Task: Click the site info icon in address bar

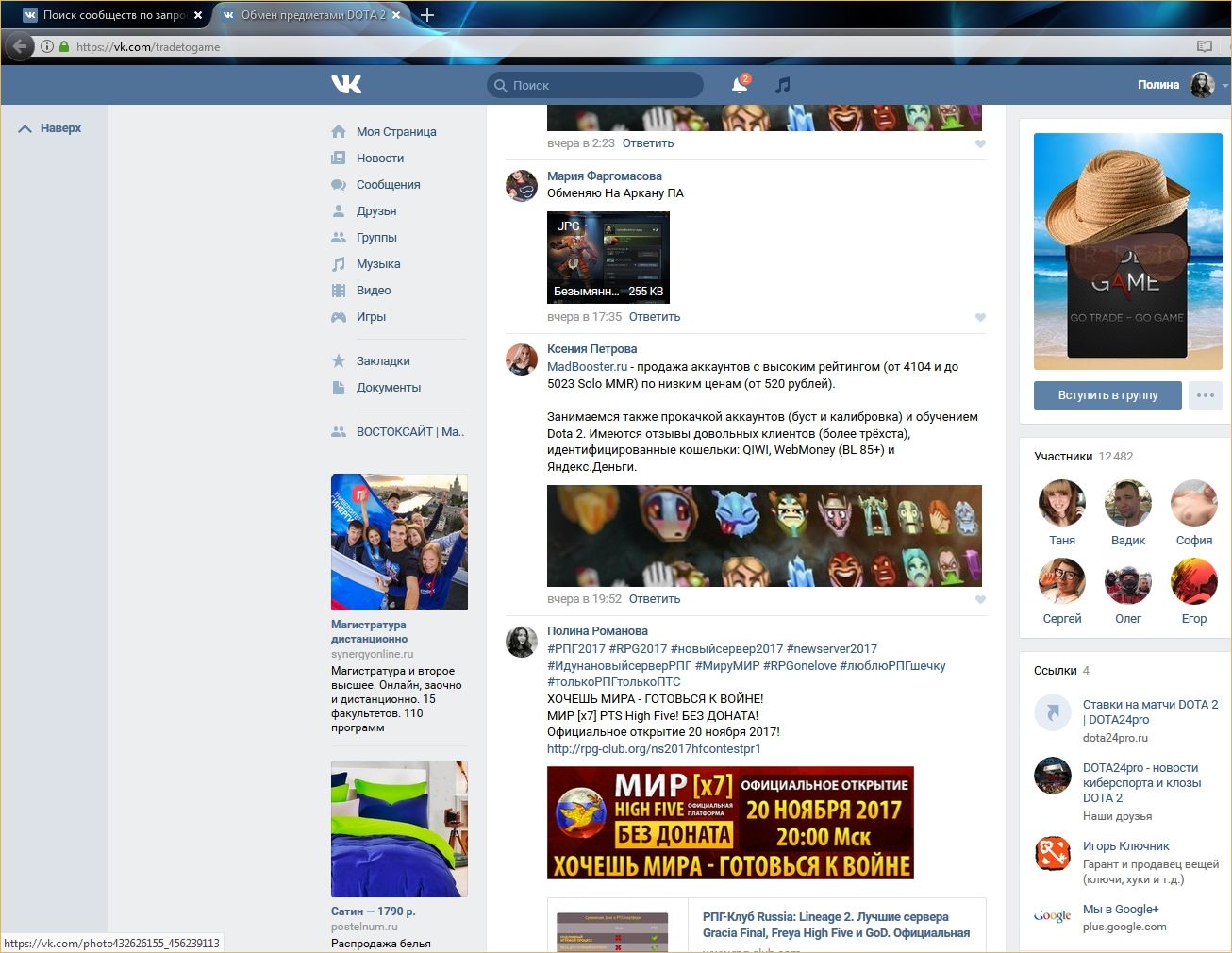Action: (x=46, y=46)
